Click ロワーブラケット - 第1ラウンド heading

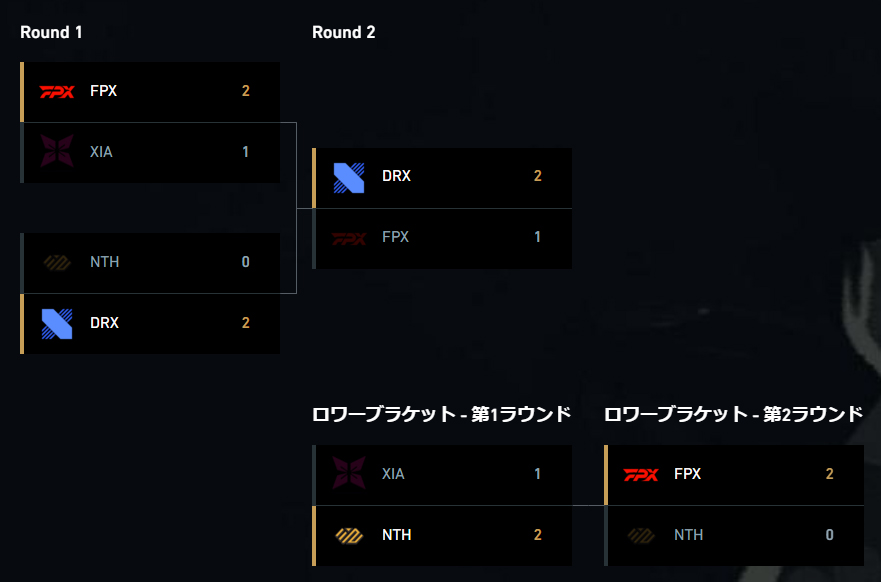(x=442, y=414)
